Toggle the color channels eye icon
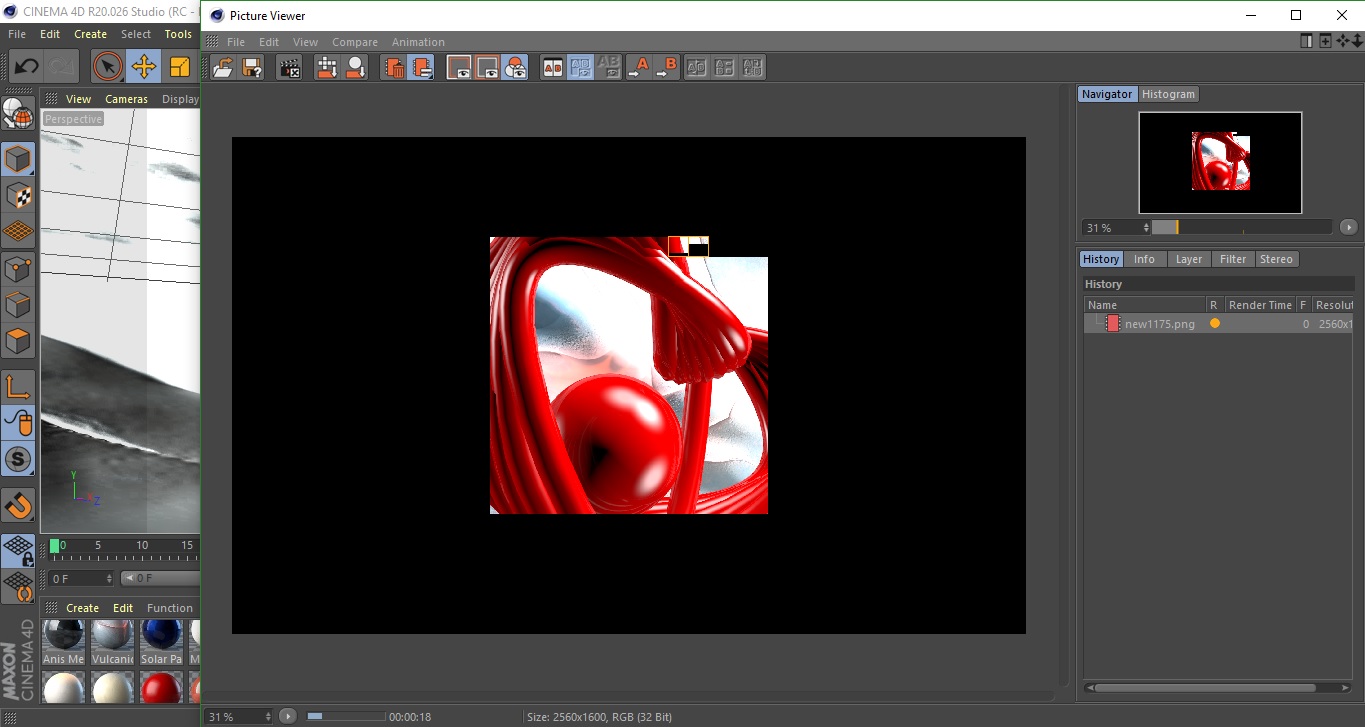The width and height of the screenshot is (1365, 727). click(x=515, y=68)
